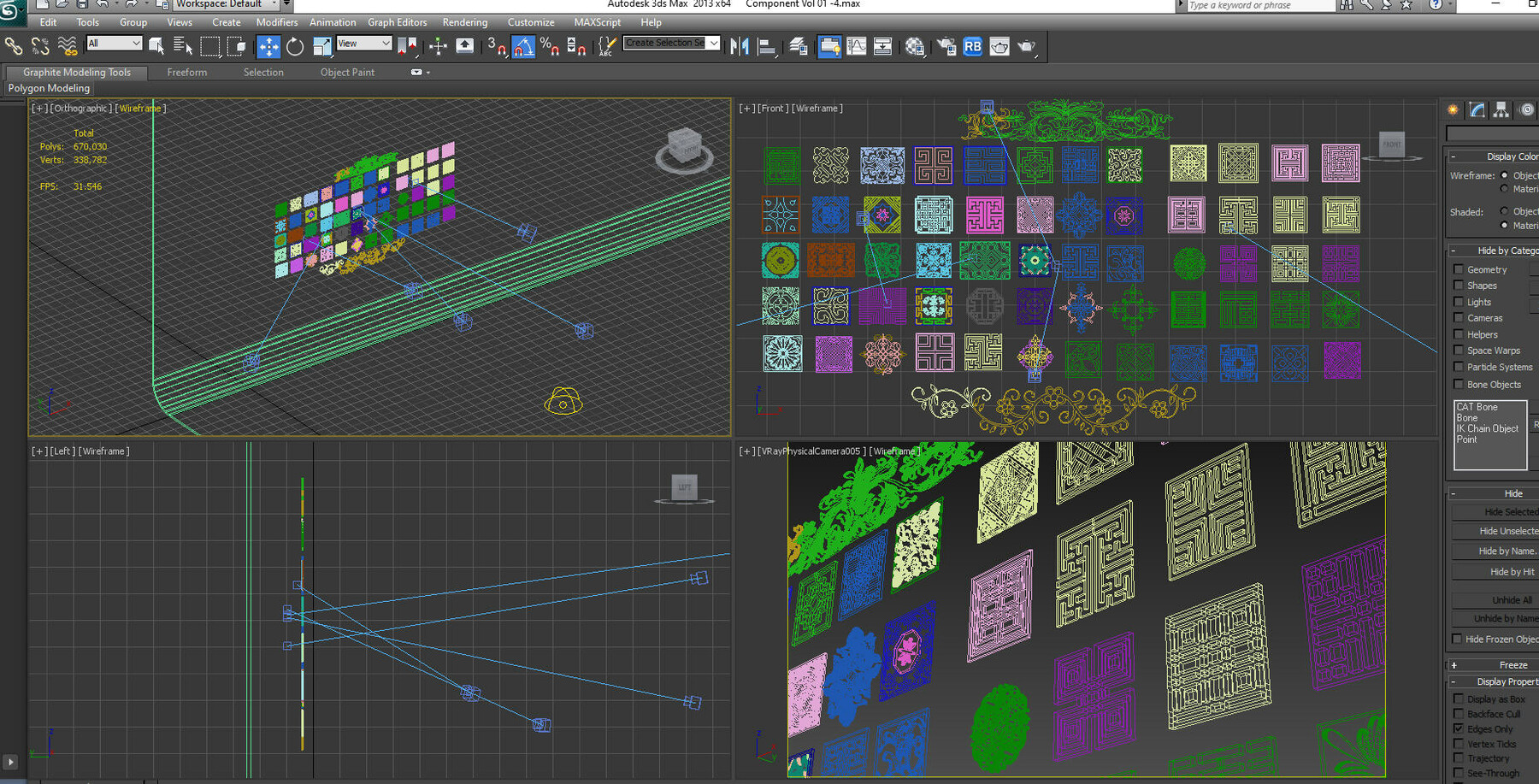Activate Select and Move tool

pyautogui.click(x=268, y=46)
